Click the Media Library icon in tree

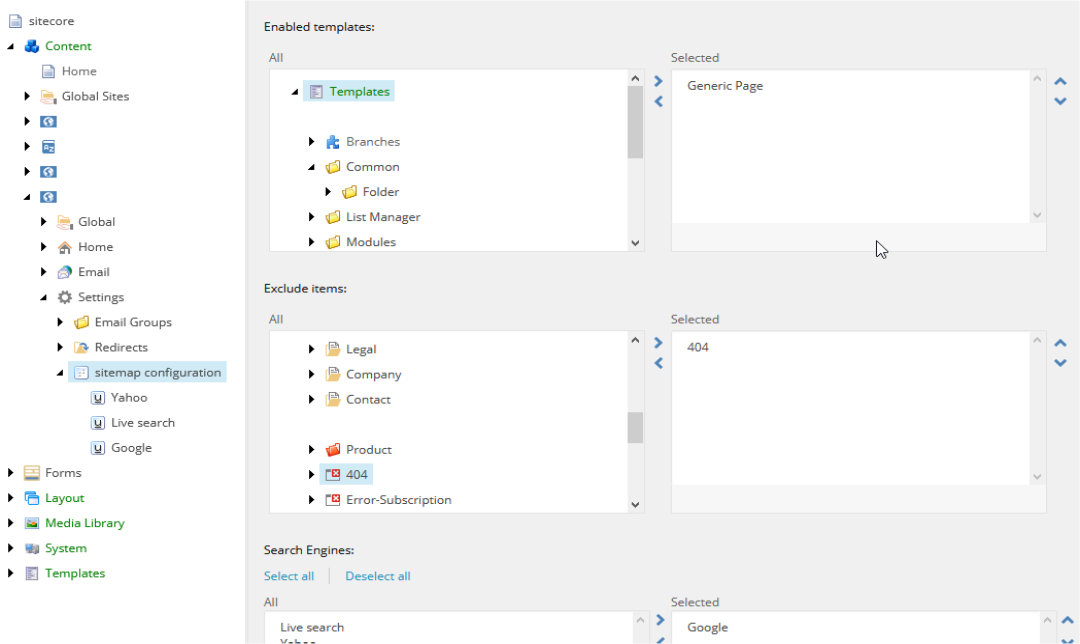point(32,523)
